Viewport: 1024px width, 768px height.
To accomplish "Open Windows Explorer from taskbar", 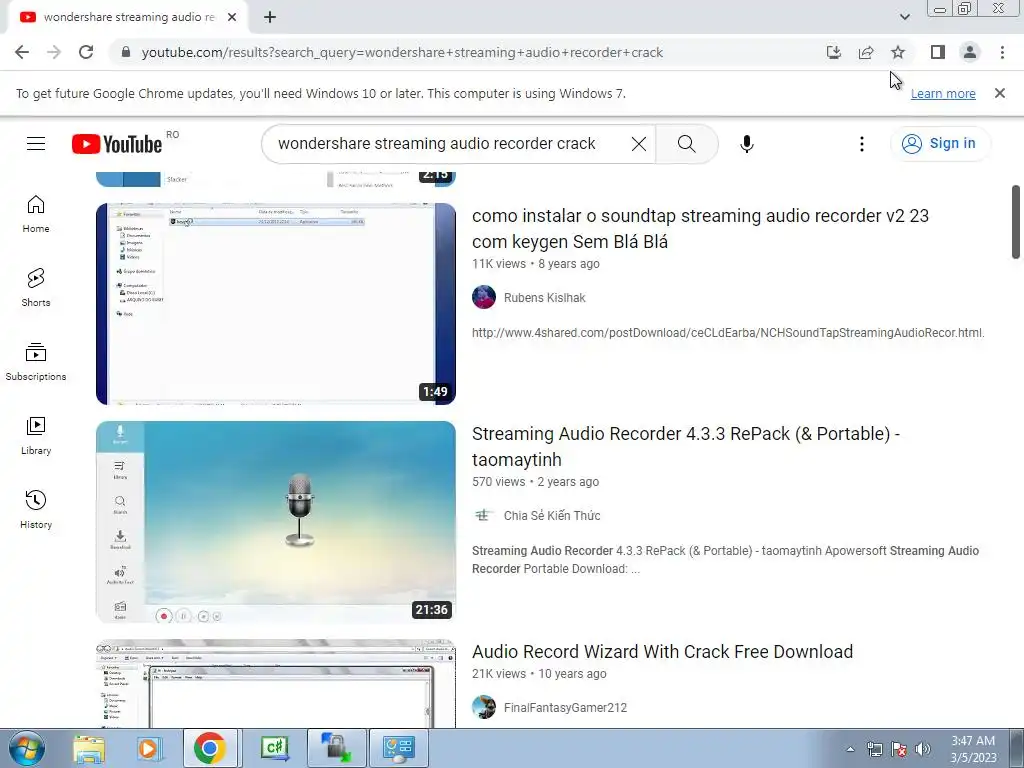I will pyautogui.click(x=89, y=748).
